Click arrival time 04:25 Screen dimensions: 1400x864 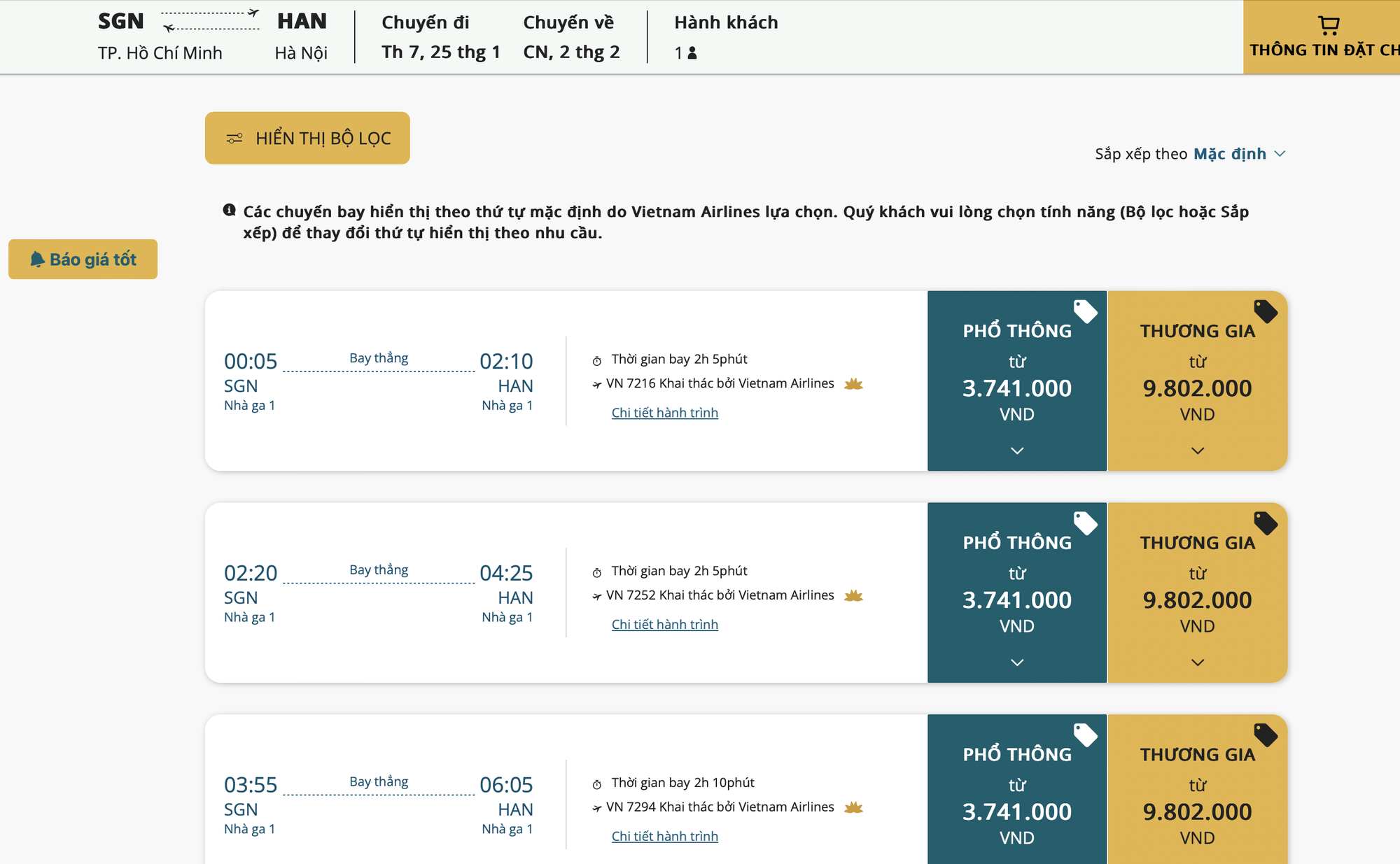pyautogui.click(x=506, y=574)
